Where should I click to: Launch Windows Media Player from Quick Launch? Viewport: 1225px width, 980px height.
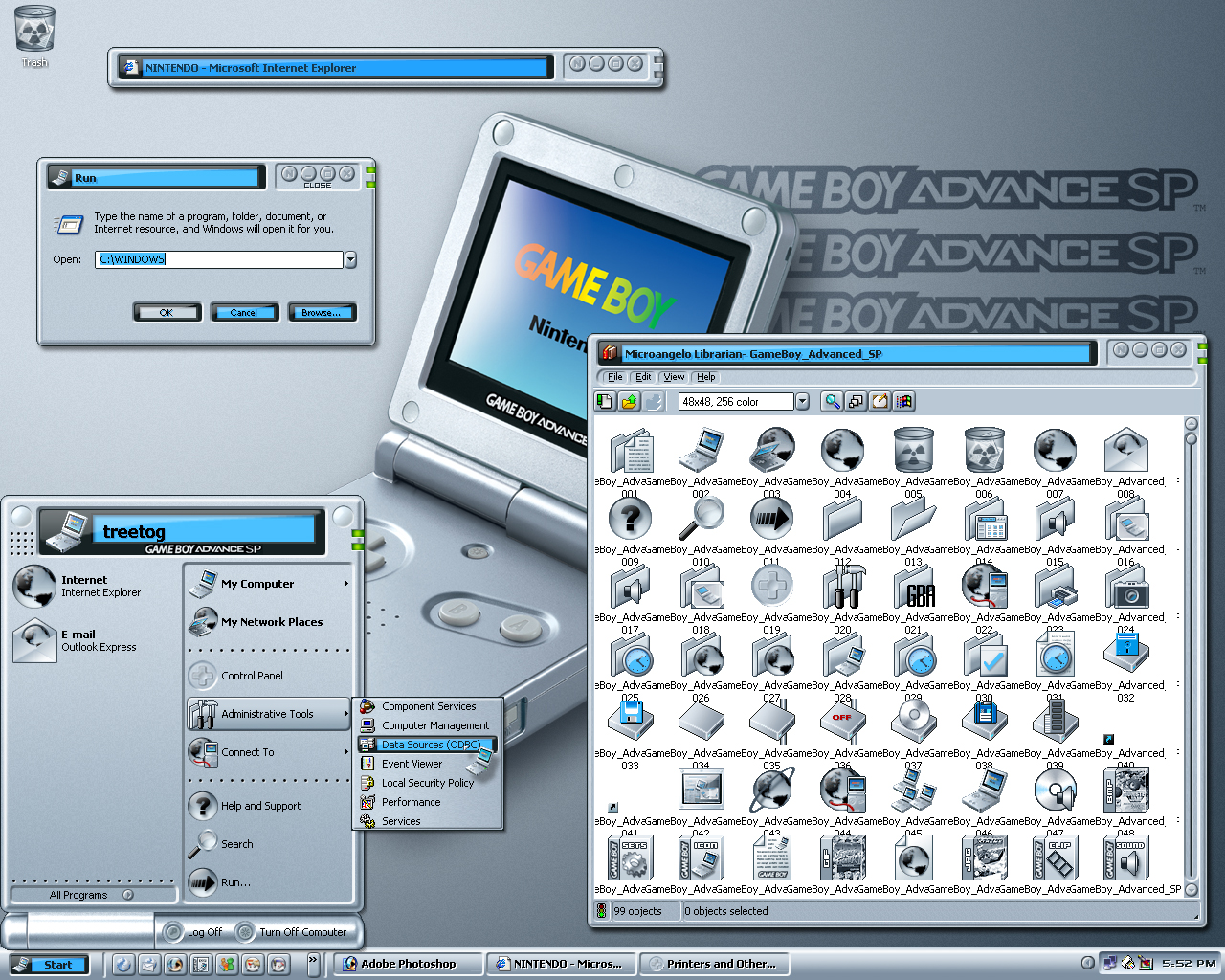pyautogui.click(x=175, y=965)
